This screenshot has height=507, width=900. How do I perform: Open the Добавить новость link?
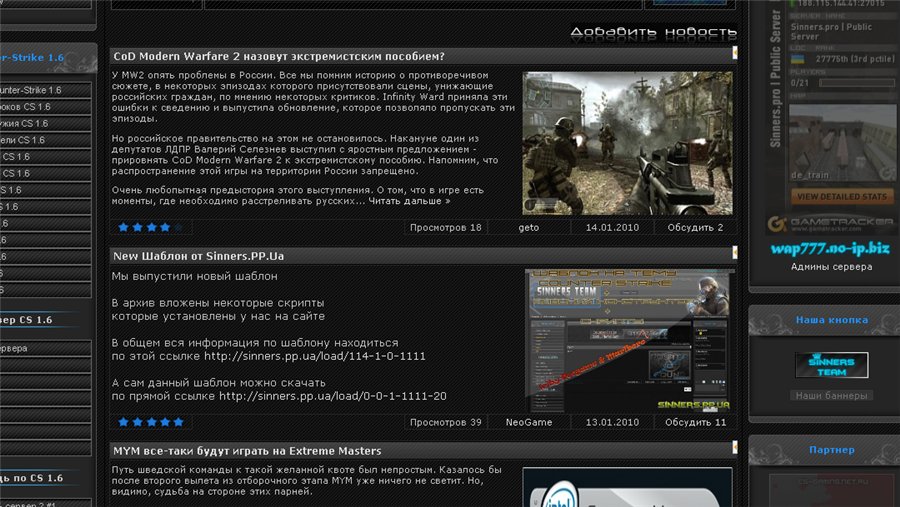pos(654,32)
